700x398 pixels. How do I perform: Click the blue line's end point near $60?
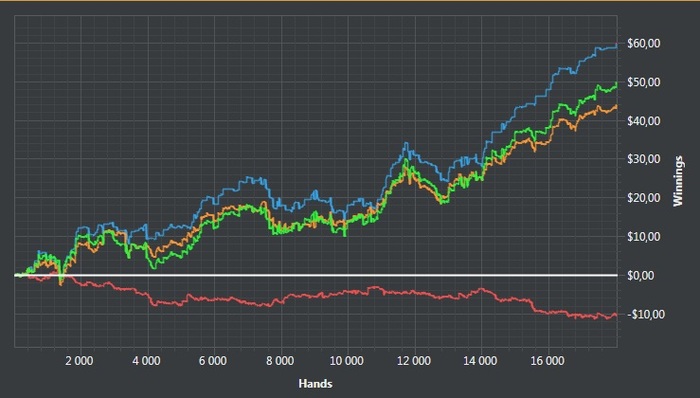(617, 45)
